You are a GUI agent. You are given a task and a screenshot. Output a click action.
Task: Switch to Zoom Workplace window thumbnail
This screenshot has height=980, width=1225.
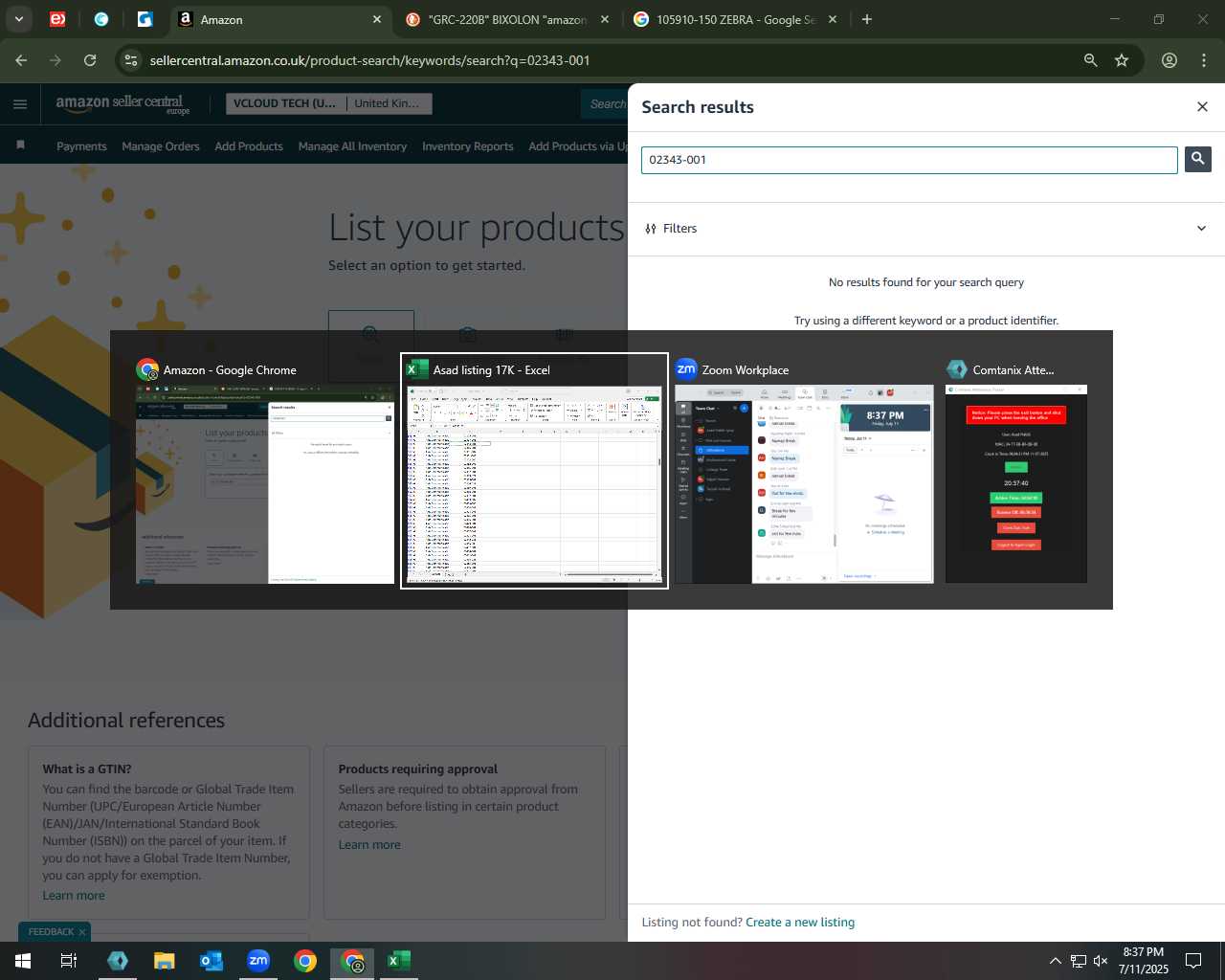point(804,473)
